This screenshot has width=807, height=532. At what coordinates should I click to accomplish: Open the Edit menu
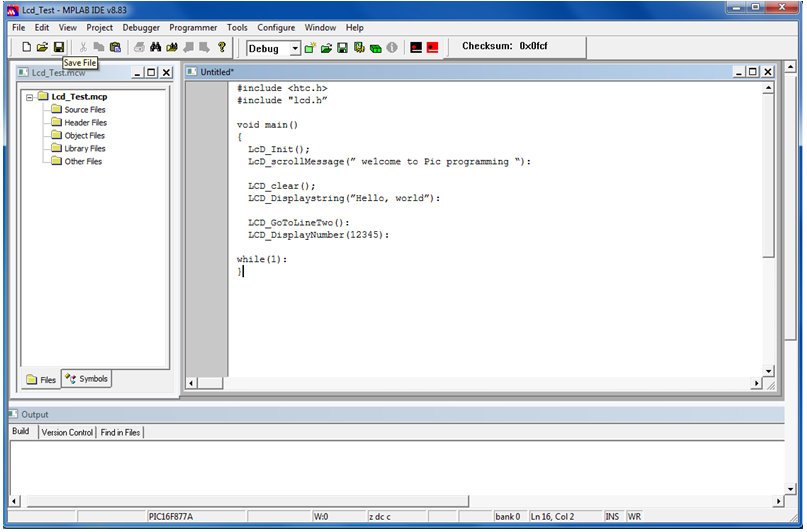(42, 28)
